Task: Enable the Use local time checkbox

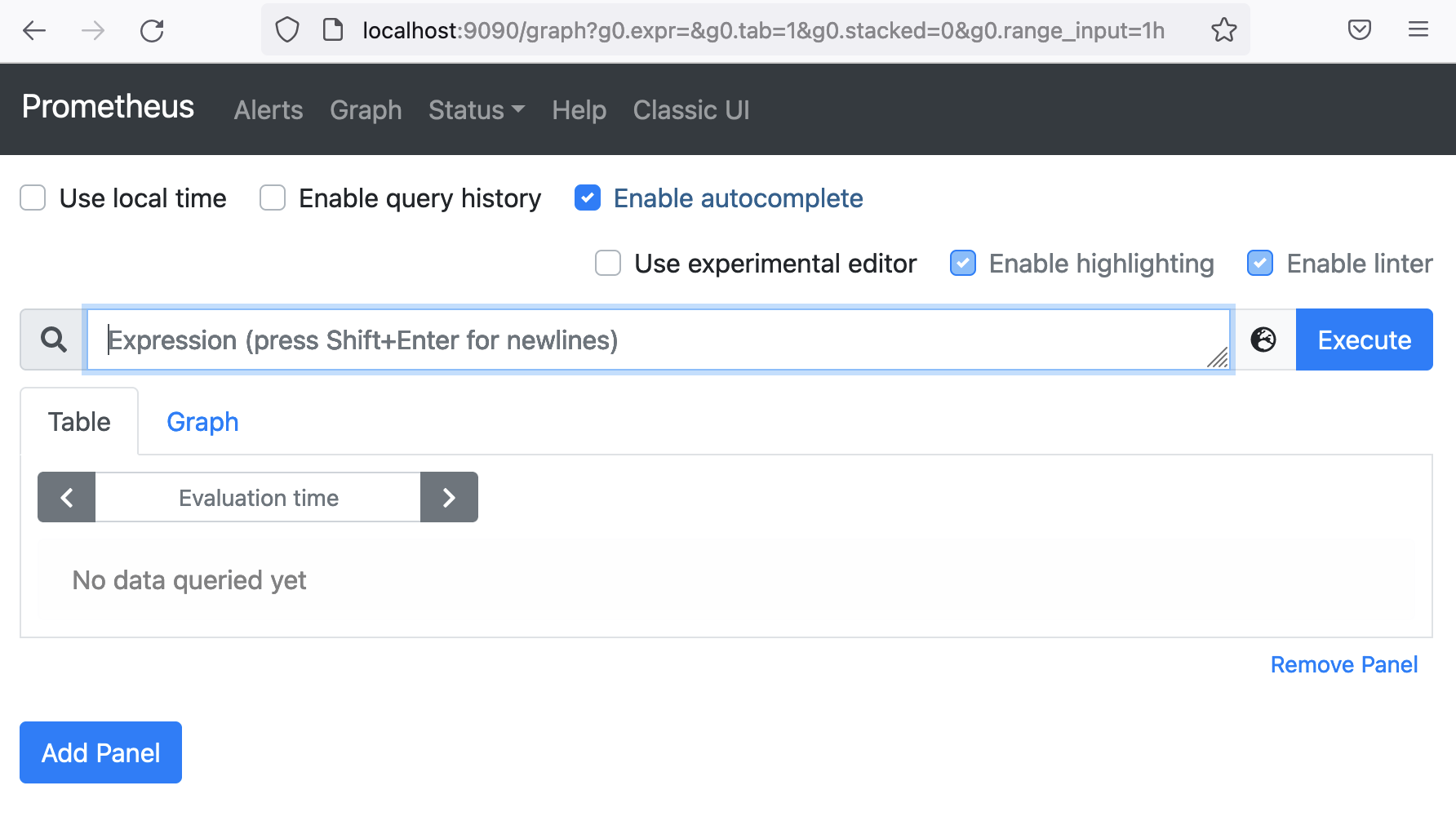Action: point(33,197)
